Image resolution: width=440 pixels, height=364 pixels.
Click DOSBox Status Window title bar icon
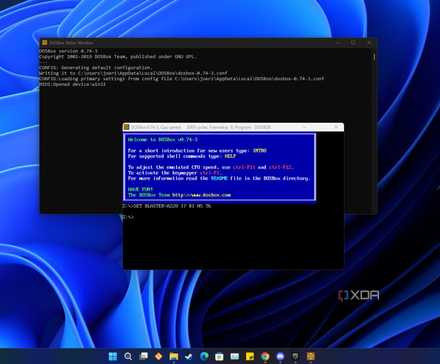(45, 43)
